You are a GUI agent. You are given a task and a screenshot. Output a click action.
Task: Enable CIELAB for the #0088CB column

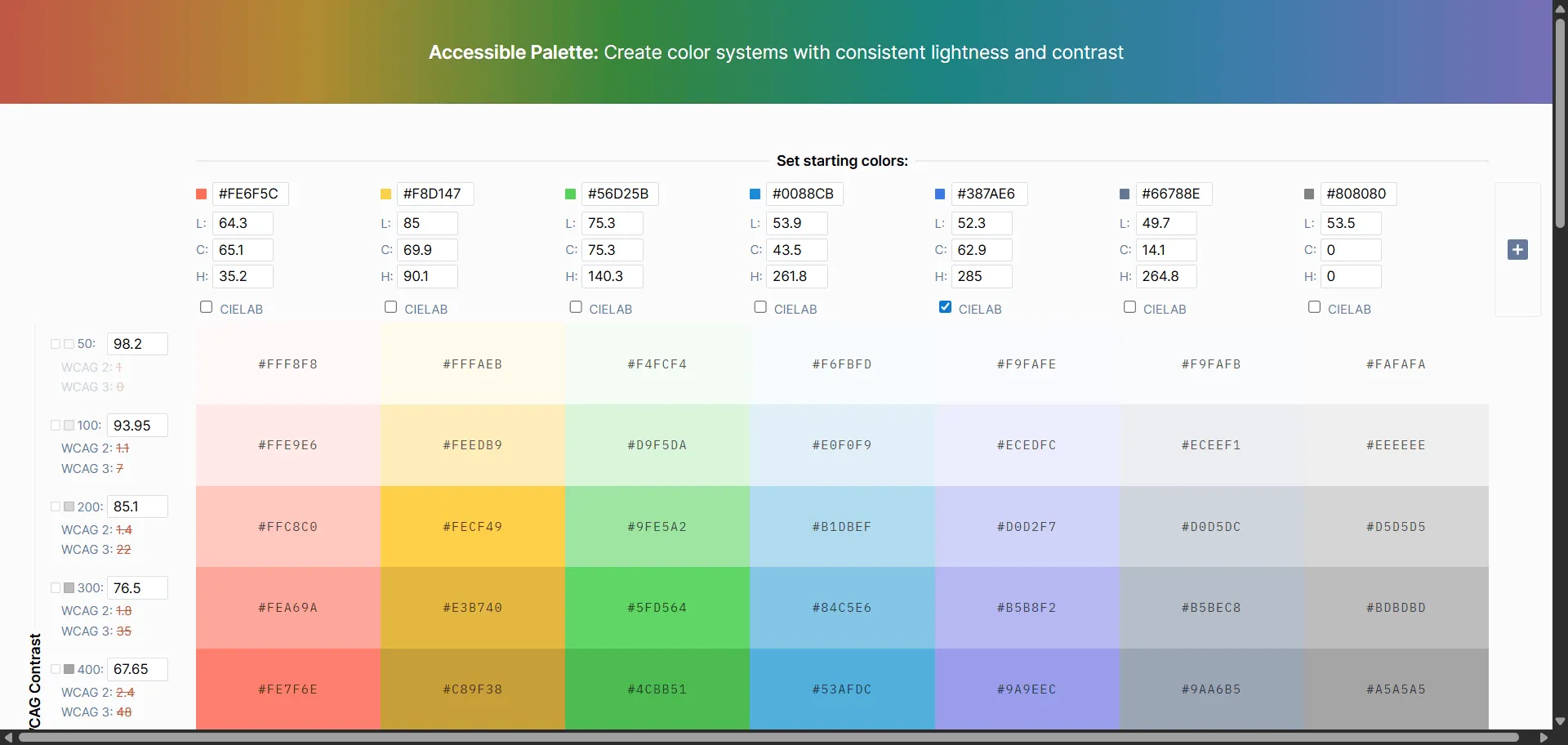click(x=760, y=307)
